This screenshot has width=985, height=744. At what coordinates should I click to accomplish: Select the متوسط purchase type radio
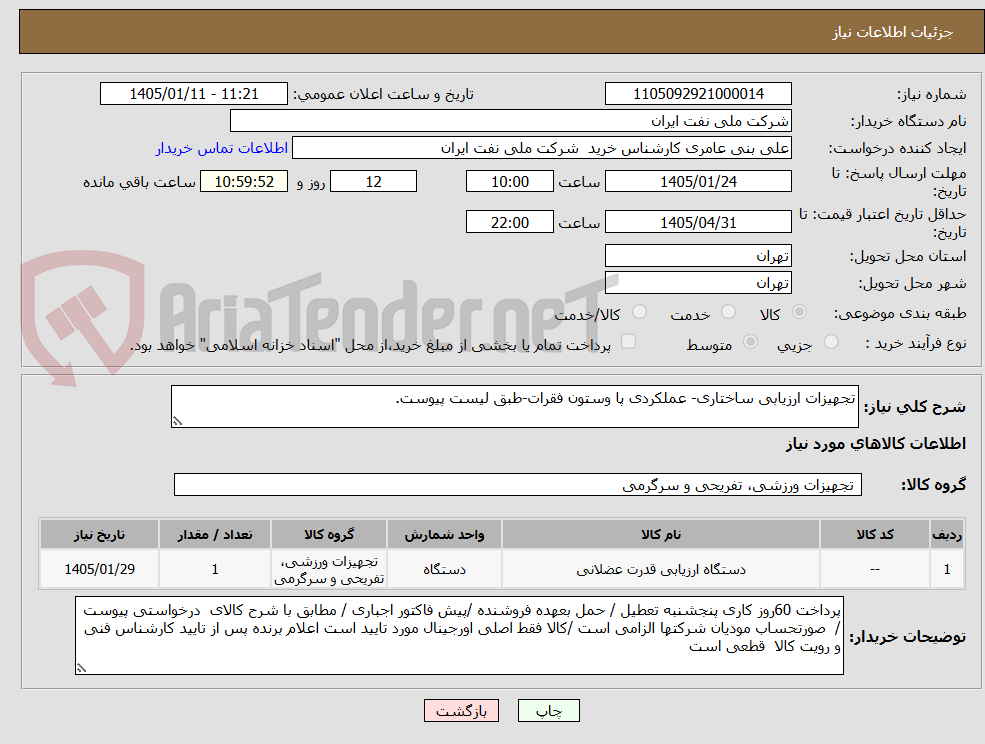750,342
